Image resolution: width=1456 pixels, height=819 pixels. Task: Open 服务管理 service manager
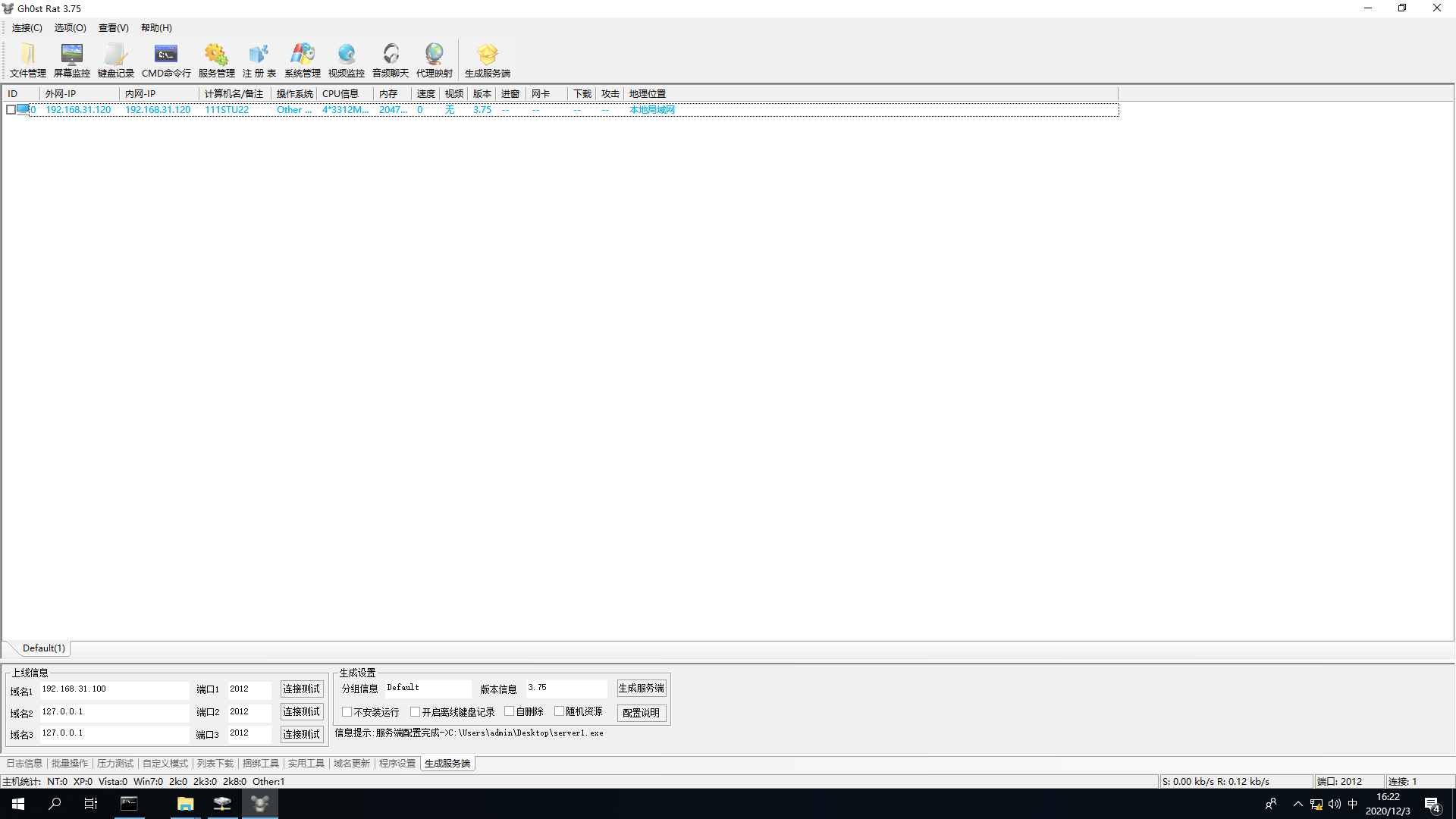[216, 60]
